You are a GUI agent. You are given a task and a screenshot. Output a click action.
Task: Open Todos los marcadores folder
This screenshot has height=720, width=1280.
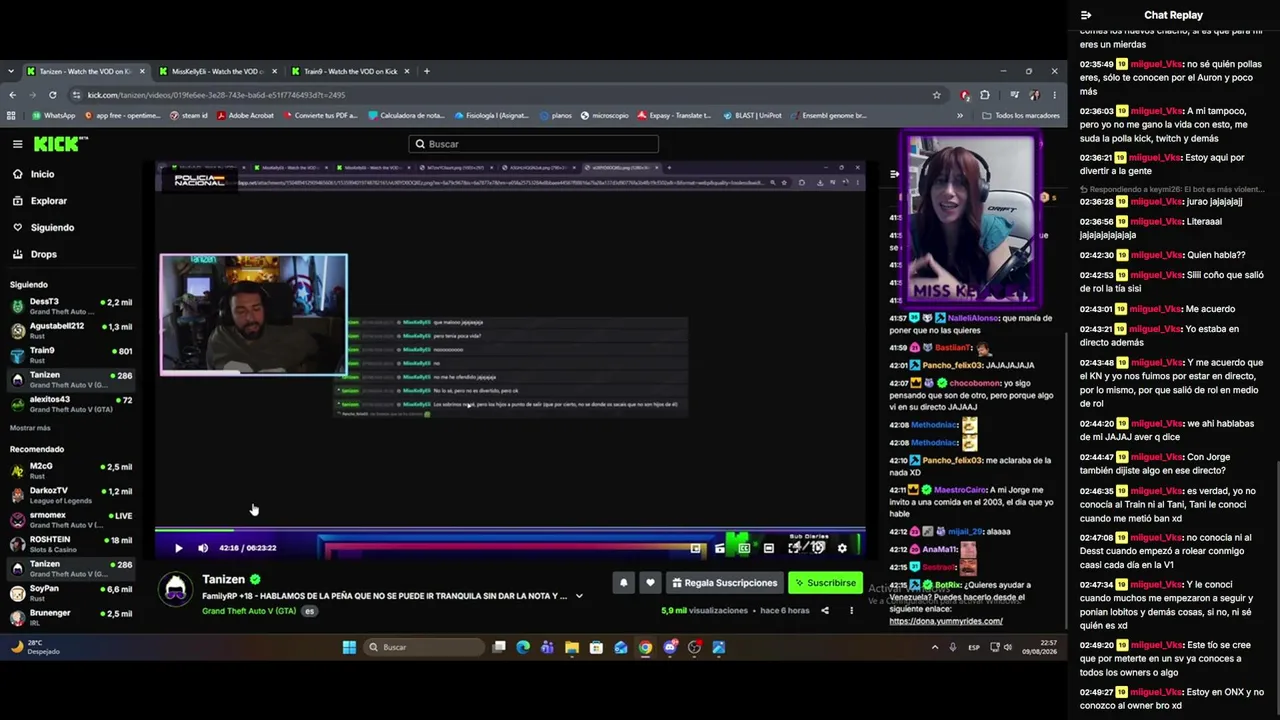tap(1020, 115)
